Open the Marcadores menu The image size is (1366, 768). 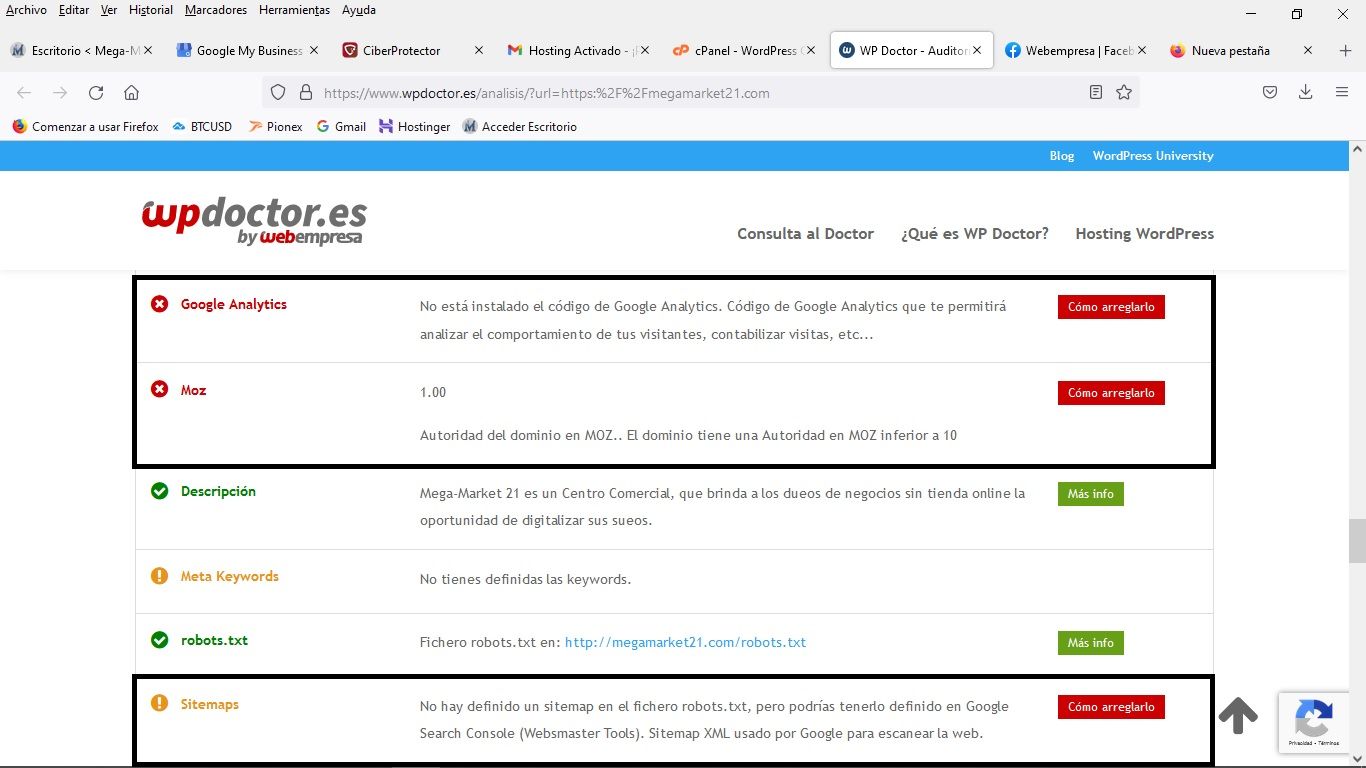[216, 10]
